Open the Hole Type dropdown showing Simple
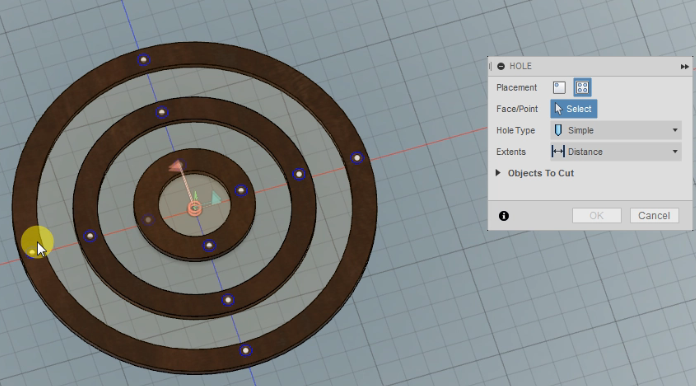This screenshot has width=696, height=386. click(616, 130)
